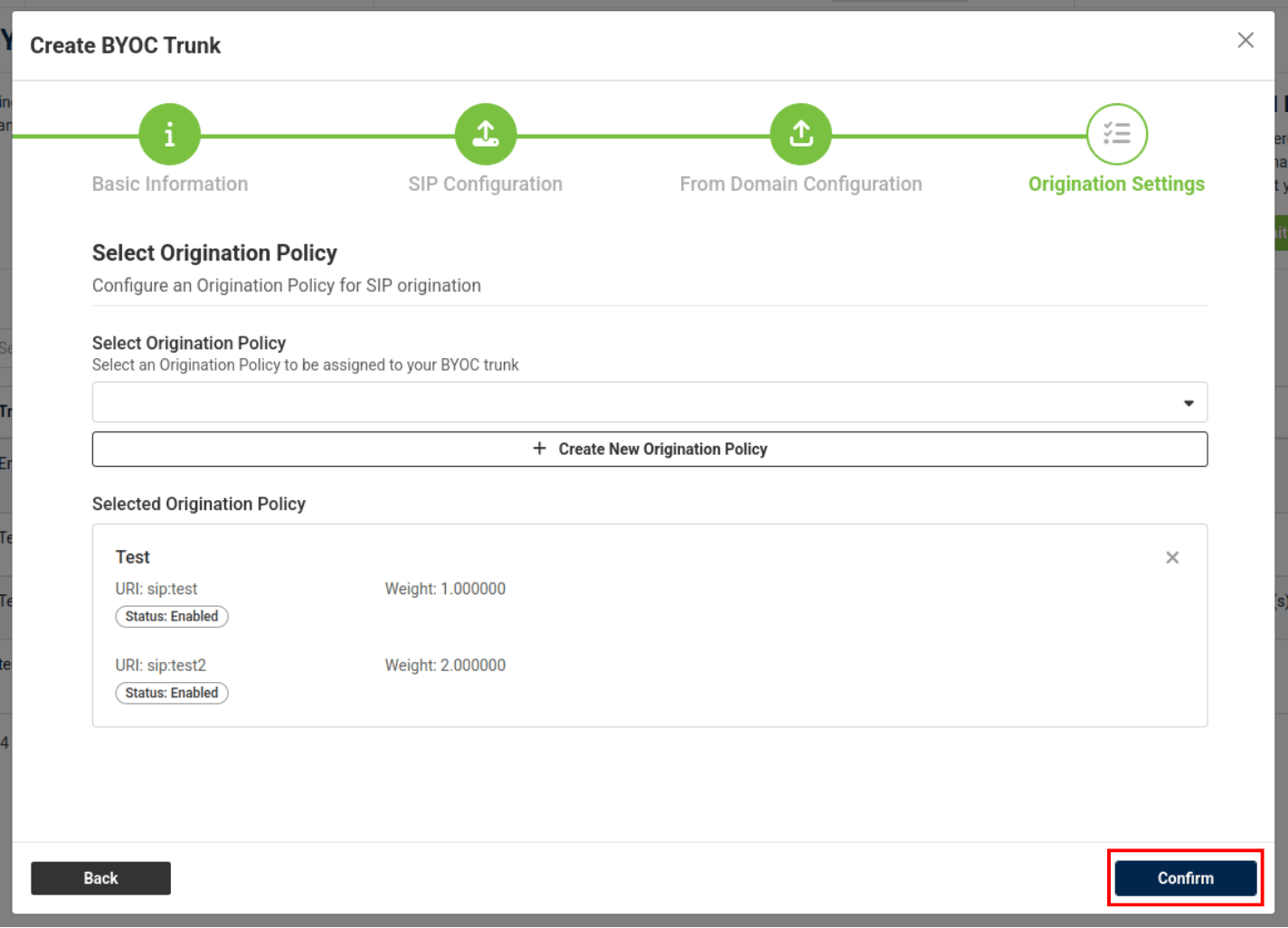1288x928 pixels.
Task: Click Status: Enabled badge under sip:test2
Action: pyautogui.click(x=172, y=694)
